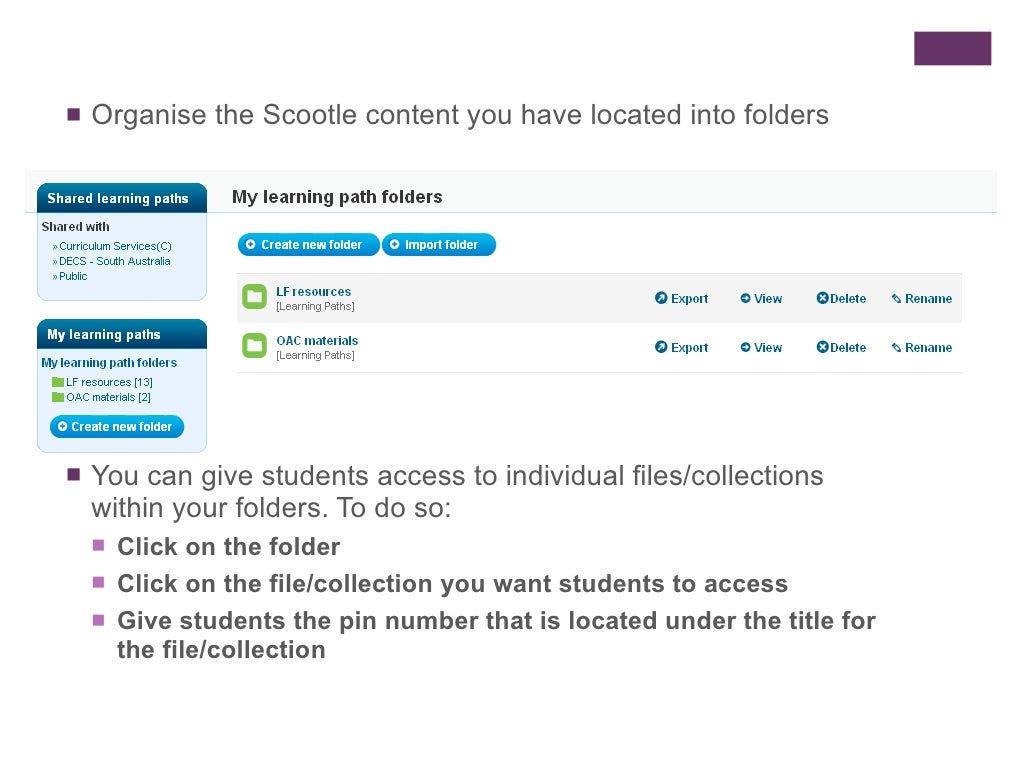Delete the OAC materials folder
The width and height of the screenshot is (1024, 768).
(841, 348)
